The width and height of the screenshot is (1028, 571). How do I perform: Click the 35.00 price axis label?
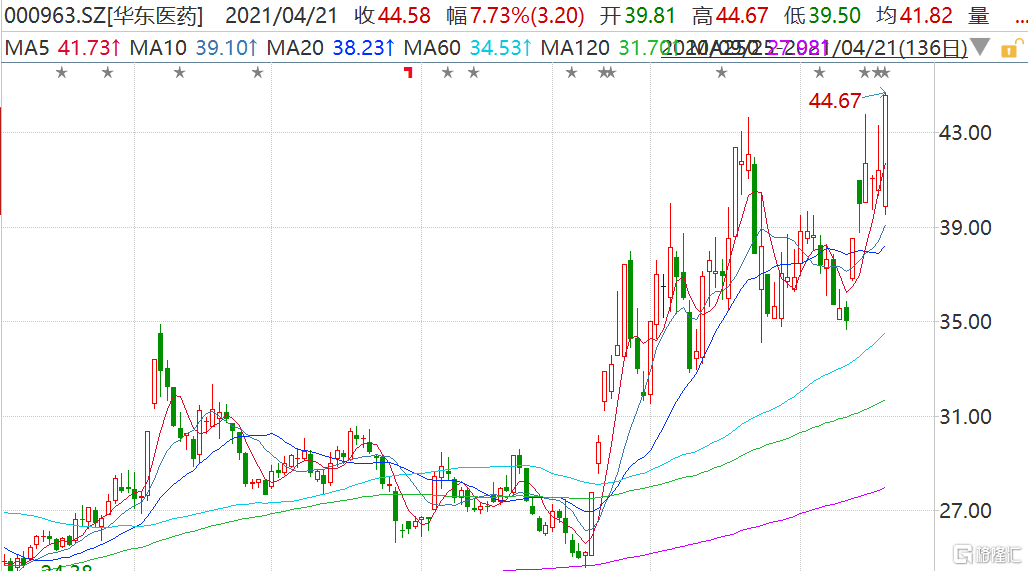(x=965, y=322)
